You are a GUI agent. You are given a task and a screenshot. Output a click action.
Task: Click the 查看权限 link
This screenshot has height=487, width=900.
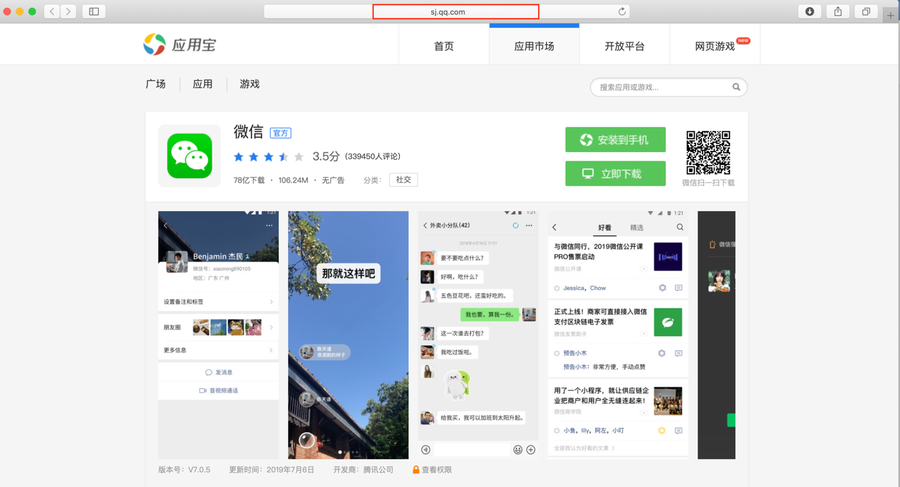click(435, 469)
